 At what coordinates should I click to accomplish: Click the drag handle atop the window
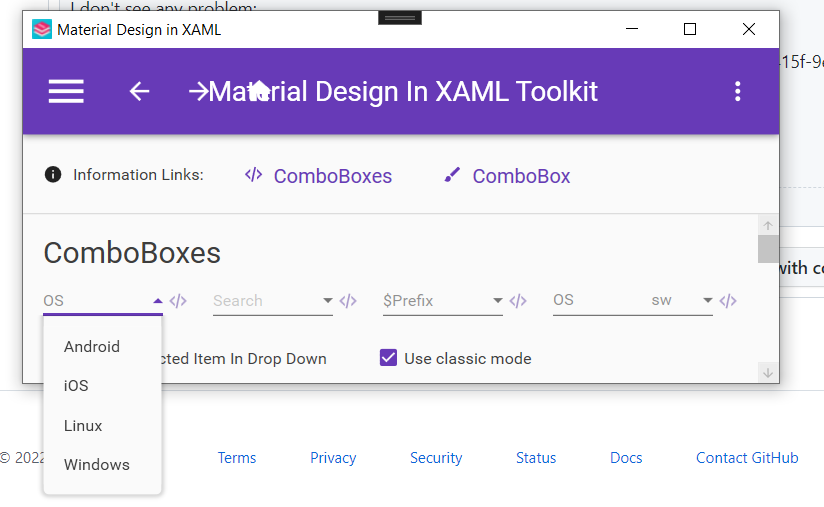(399, 18)
